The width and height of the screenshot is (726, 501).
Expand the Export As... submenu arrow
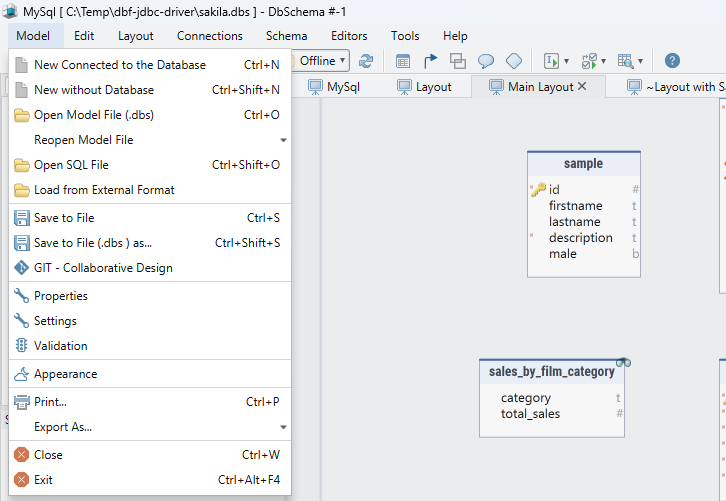(283, 427)
